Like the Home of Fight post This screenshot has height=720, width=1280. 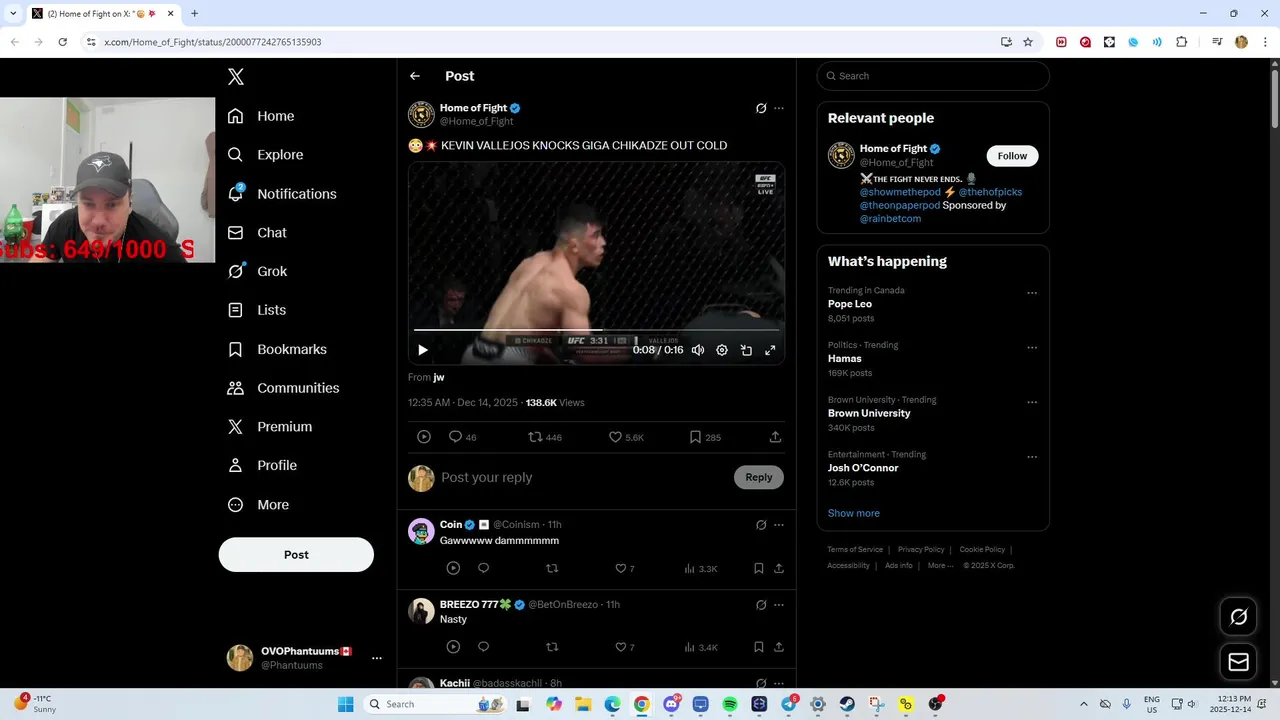pyautogui.click(x=626, y=437)
